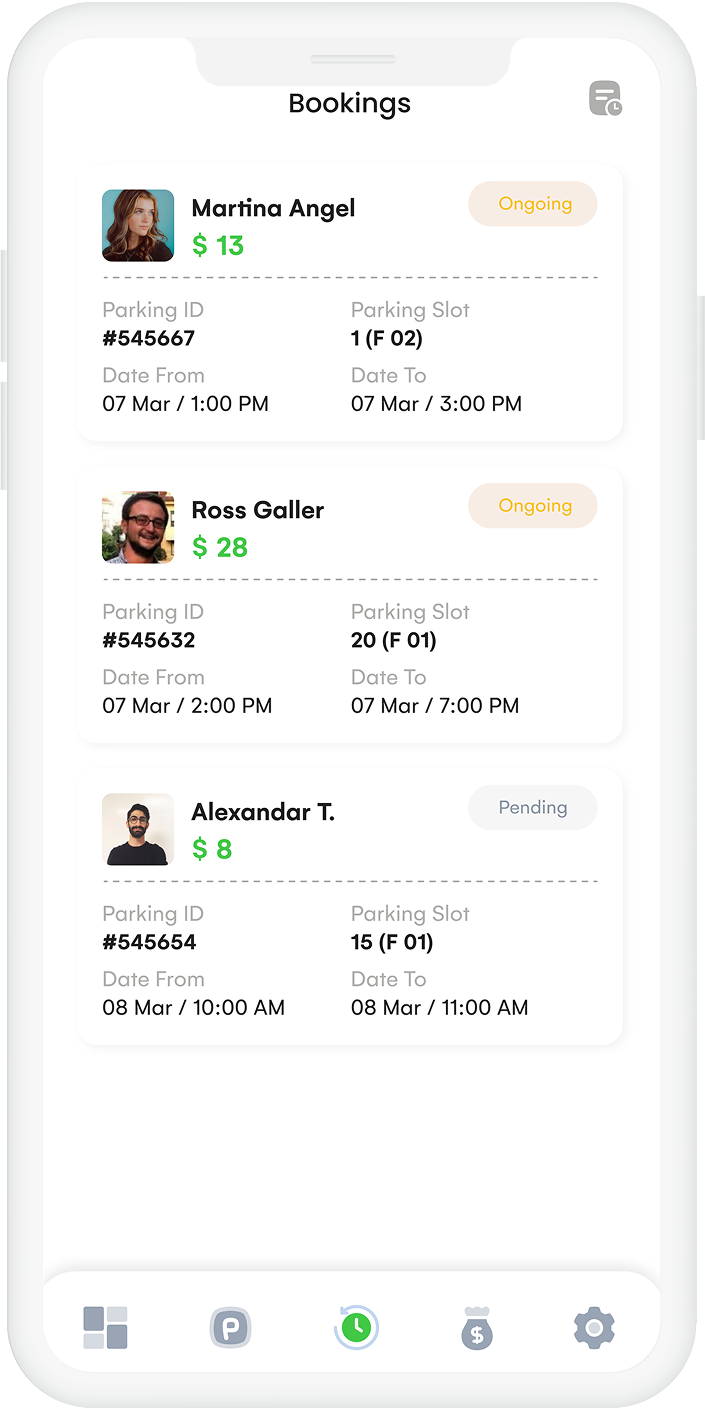
Task: Open Martina Angel's name link
Action: [x=273, y=208]
